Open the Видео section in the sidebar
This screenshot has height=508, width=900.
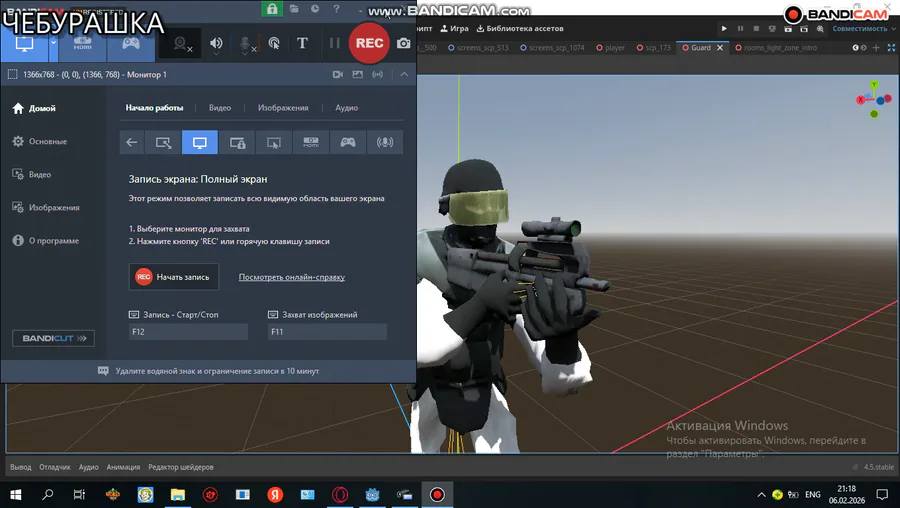point(32,174)
